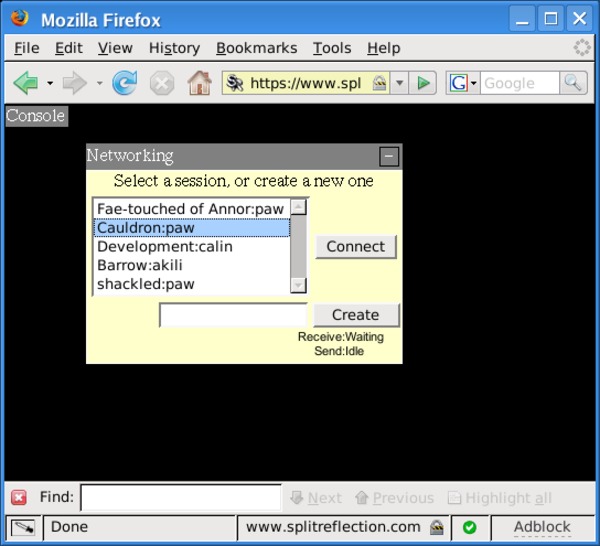This screenshot has height=546, width=600.
Task: Open the View menu
Action: tap(115, 48)
